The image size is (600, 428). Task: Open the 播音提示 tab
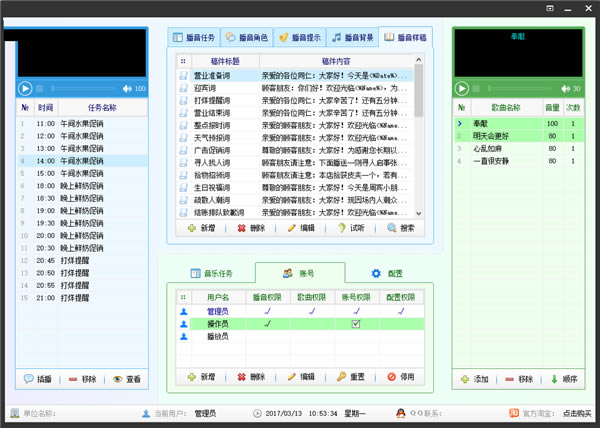(300, 37)
